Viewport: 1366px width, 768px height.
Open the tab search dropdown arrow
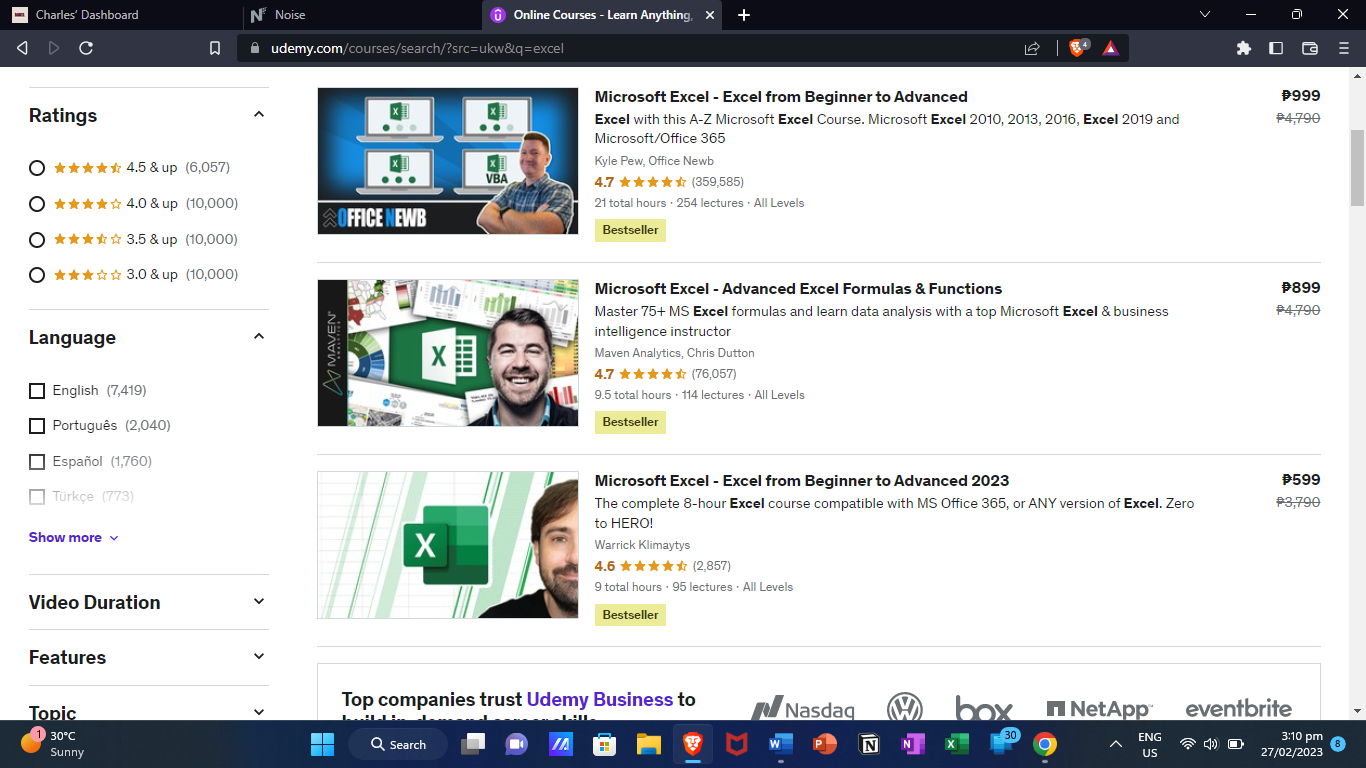coord(1205,15)
